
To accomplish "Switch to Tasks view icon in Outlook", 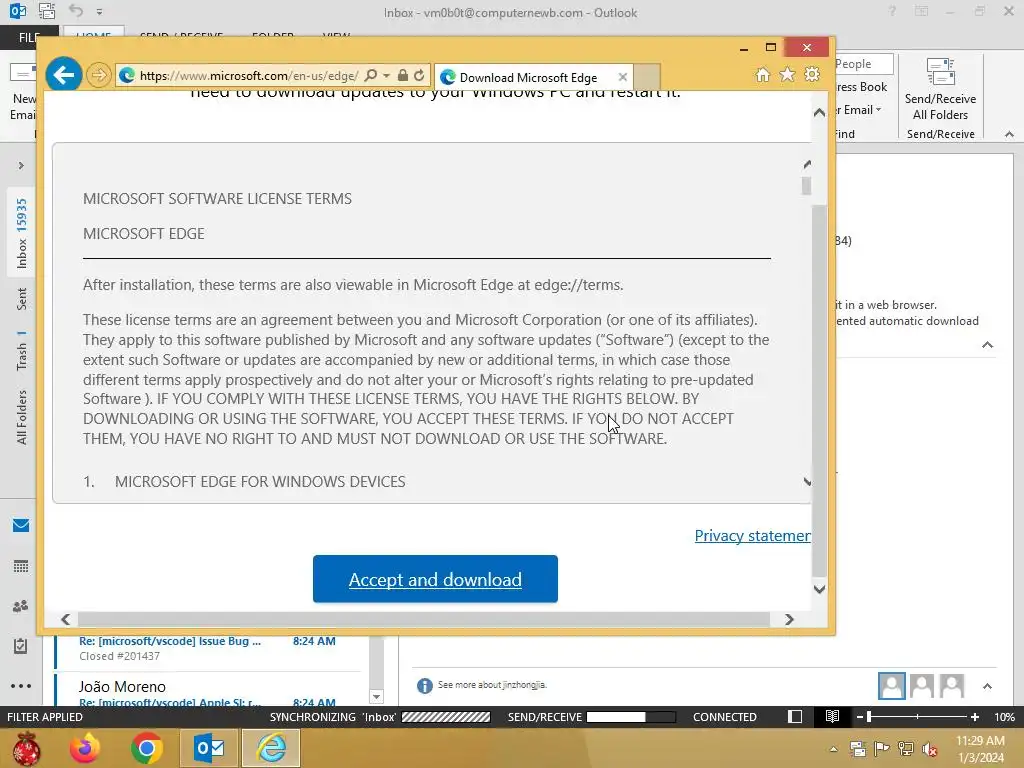I will [x=21, y=646].
